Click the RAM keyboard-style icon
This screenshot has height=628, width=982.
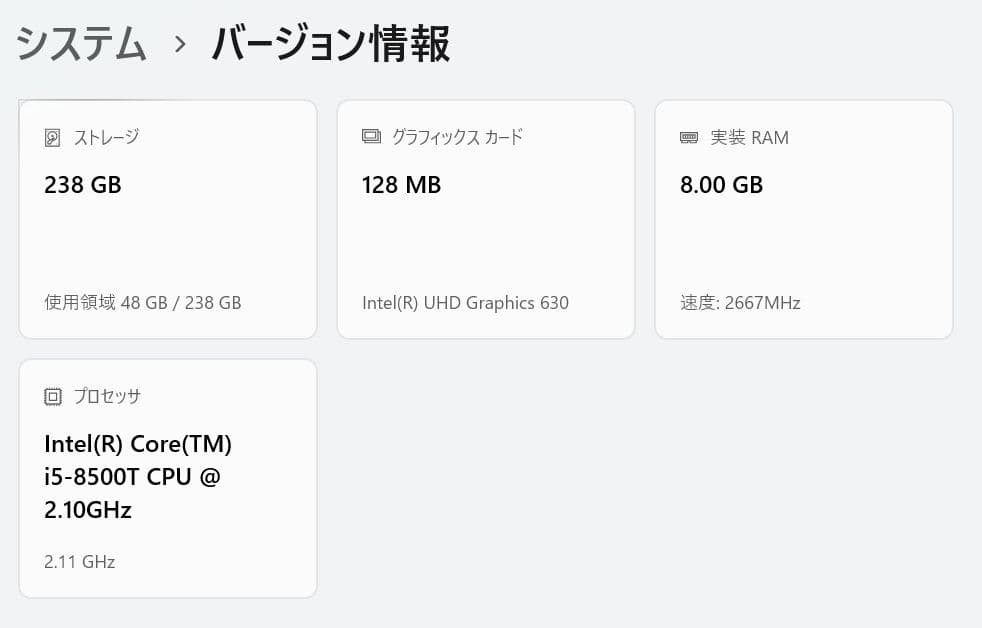coord(689,137)
